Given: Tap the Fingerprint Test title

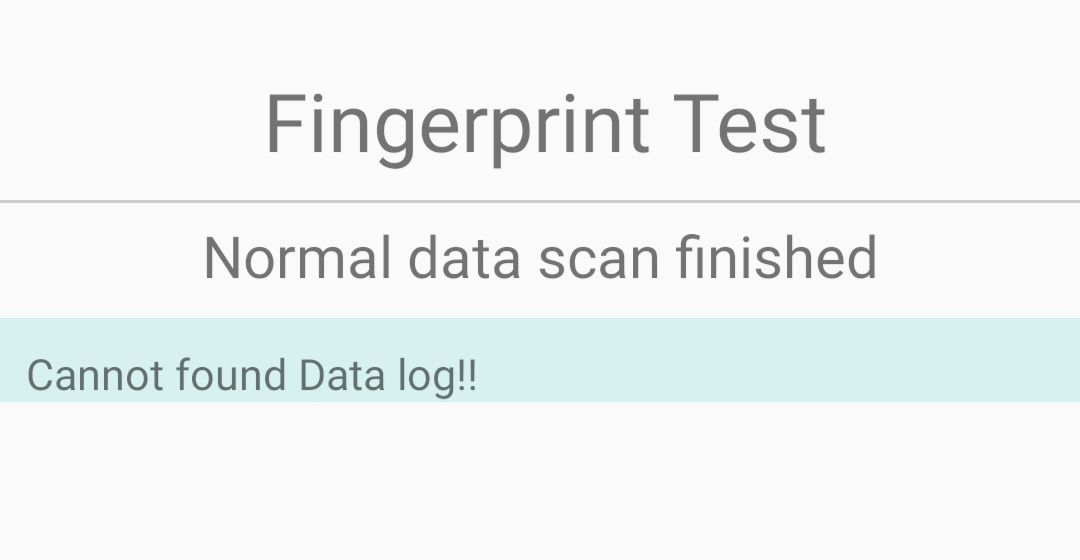Looking at the screenshot, I should point(545,124).
